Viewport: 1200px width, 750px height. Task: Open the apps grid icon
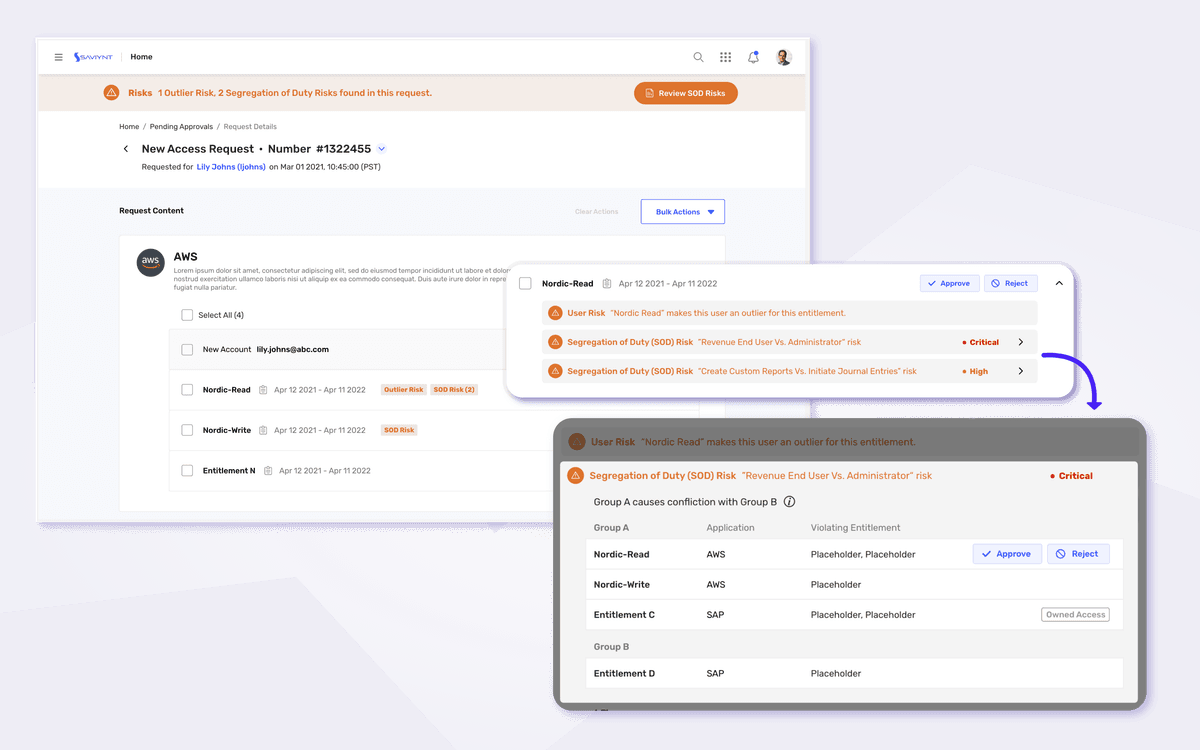[x=726, y=57]
